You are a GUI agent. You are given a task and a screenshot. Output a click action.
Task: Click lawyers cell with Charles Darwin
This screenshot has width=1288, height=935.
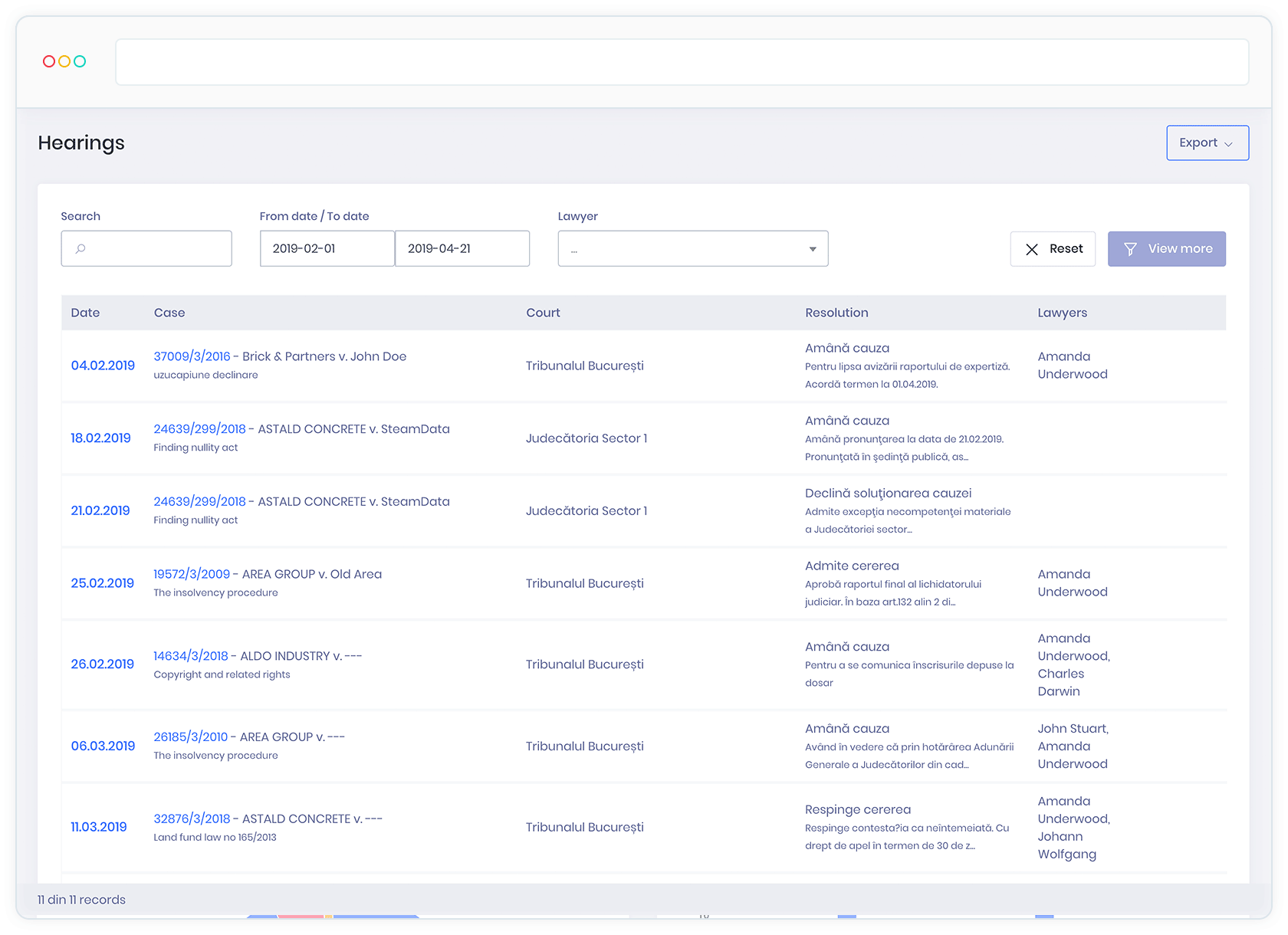[1073, 664]
